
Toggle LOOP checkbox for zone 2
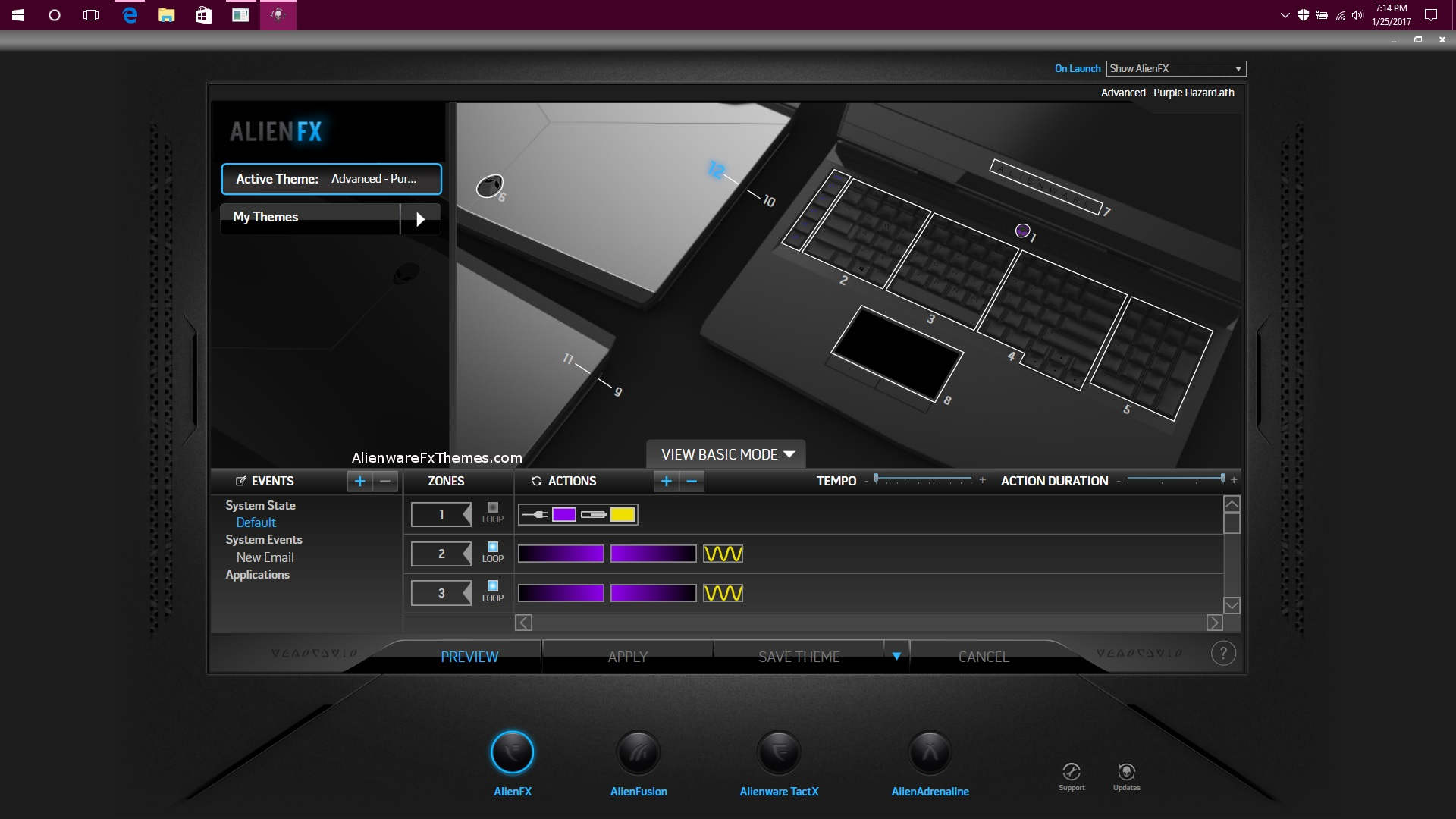[x=493, y=547]
